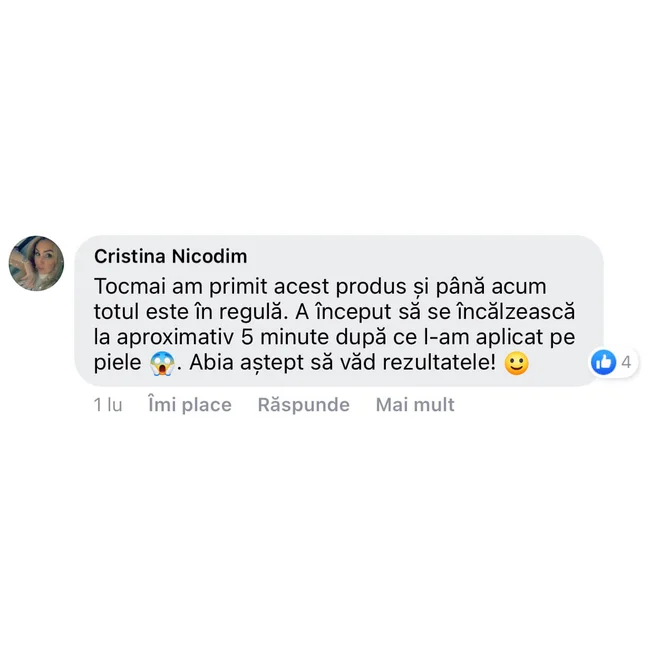Click the word Abia in the comment
Screen dimensions: 650x650
point(211,362)
